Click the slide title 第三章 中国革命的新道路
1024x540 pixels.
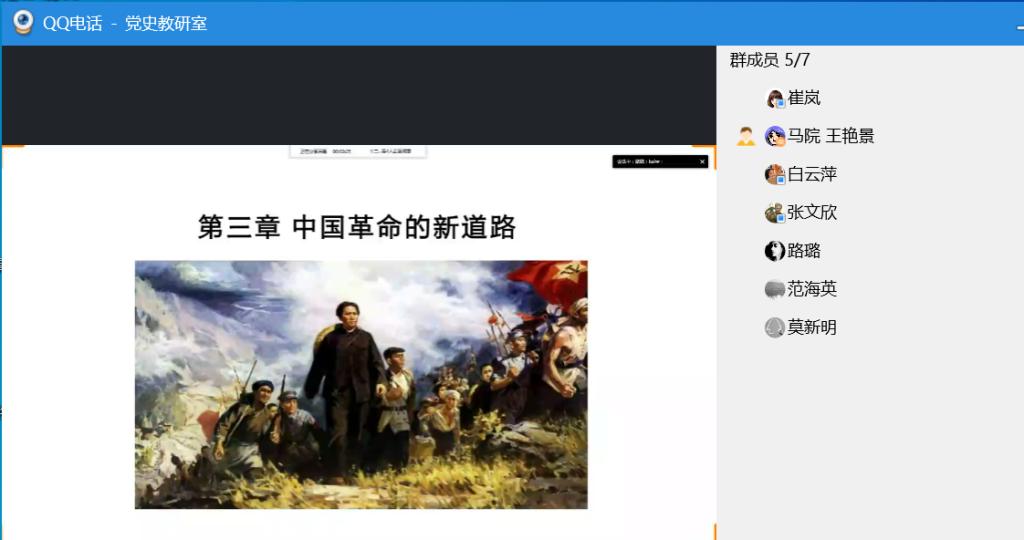coord(357,227)
